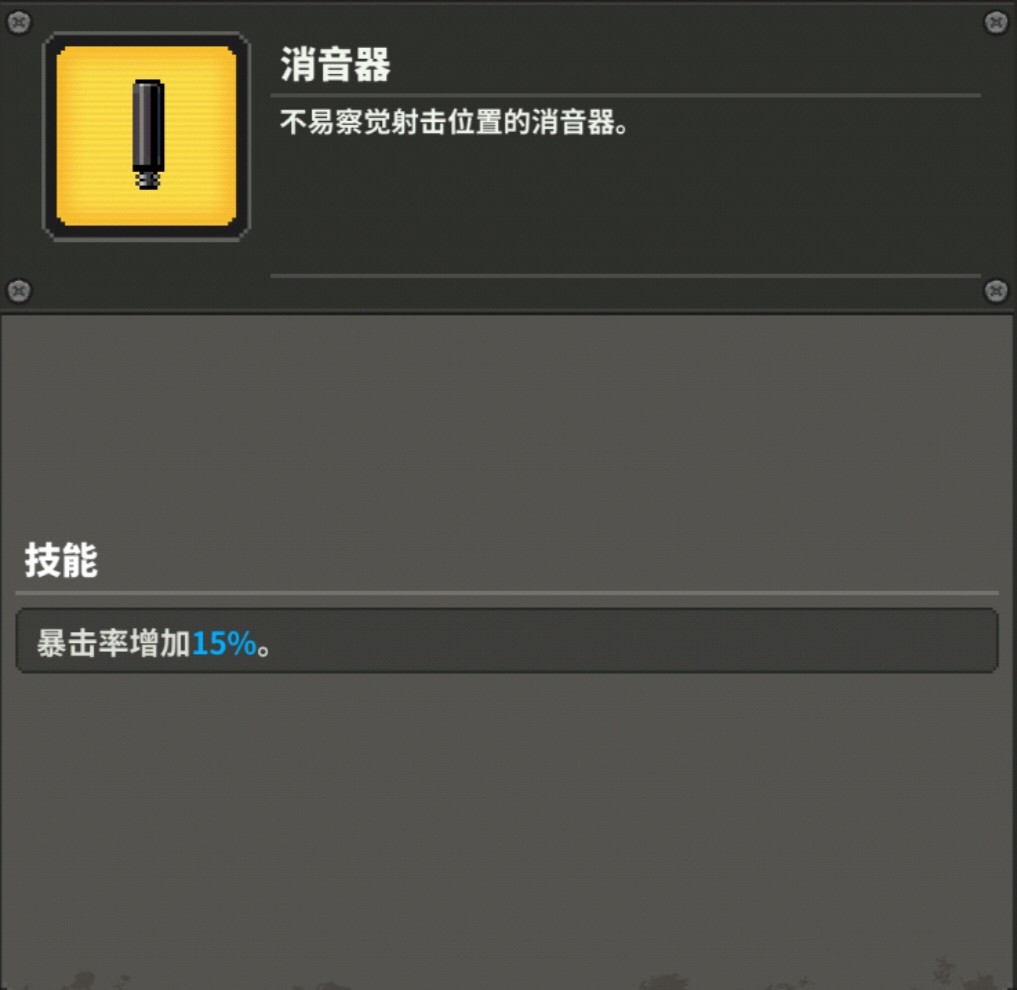Click the threaded end of the silencer
This screenshot has height=990, width=1017.
tap(149, 180)
